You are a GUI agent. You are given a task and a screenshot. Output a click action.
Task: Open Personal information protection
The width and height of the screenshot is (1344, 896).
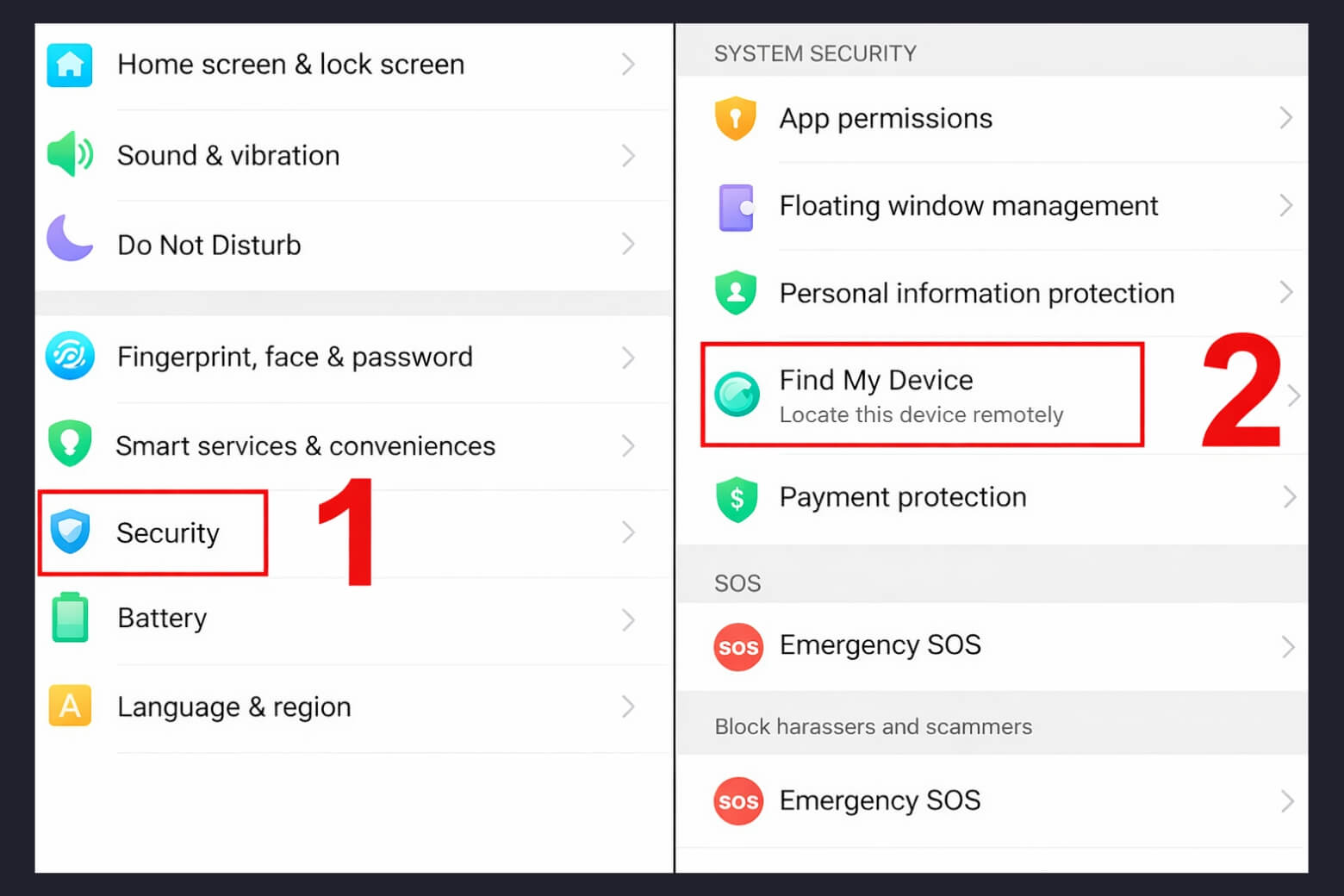tap(976, 294)
